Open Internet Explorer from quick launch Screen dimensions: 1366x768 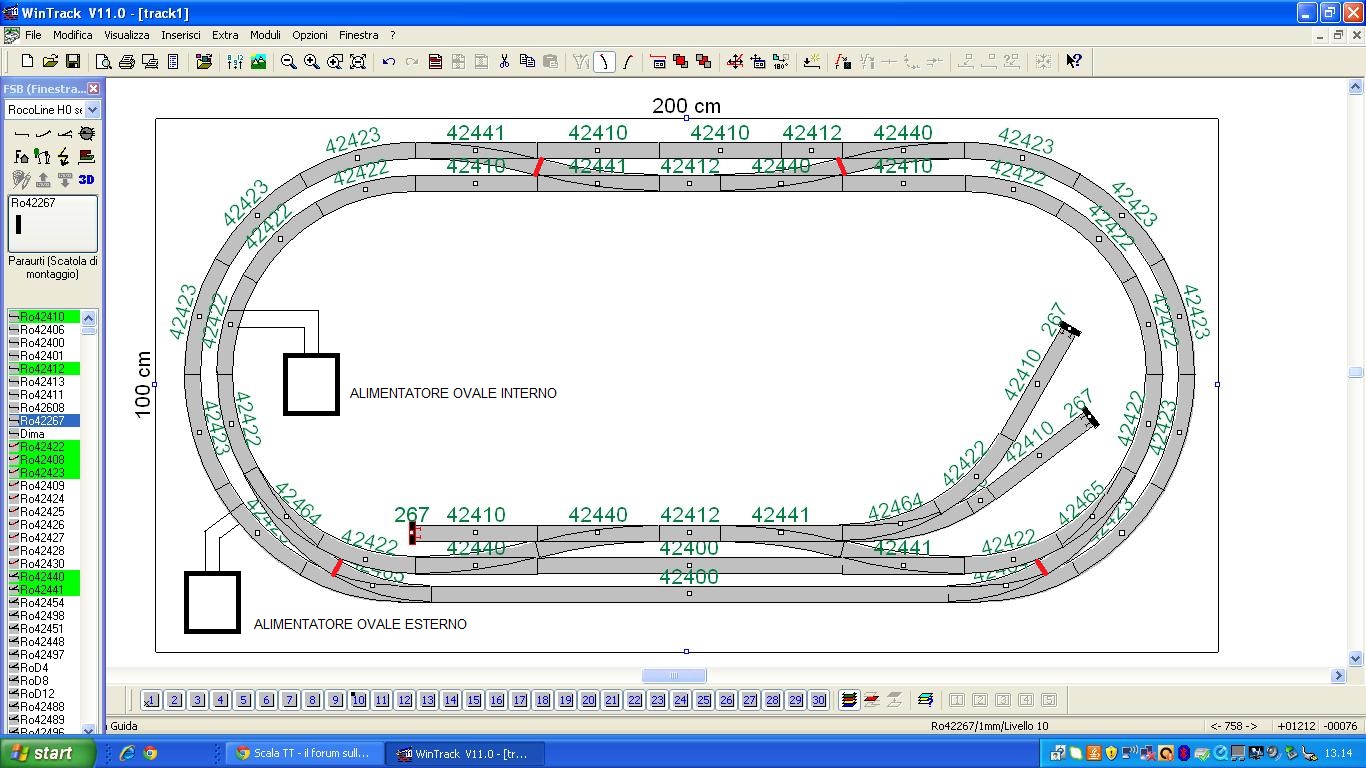127,754
